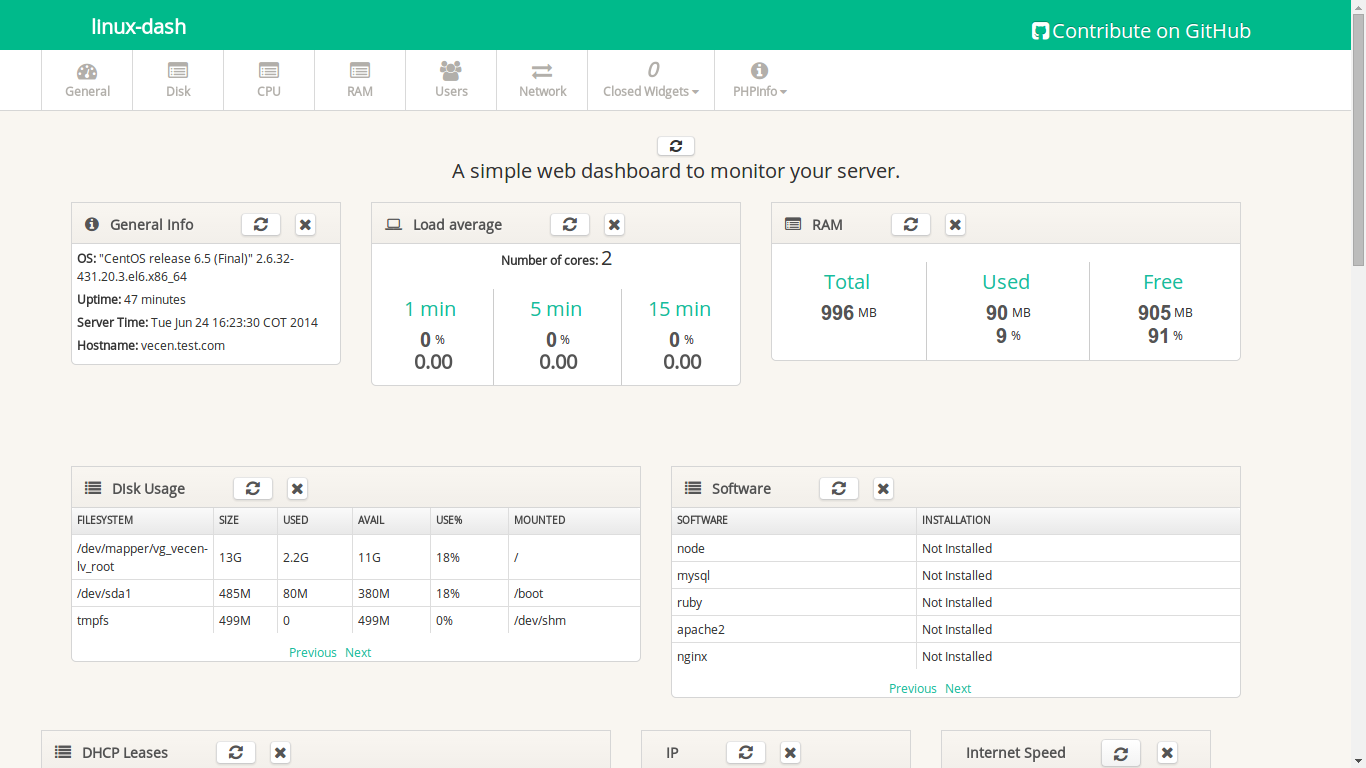
Task: Refresh the entire dashboard using the top refresh icon
Action: coord(675,145)
